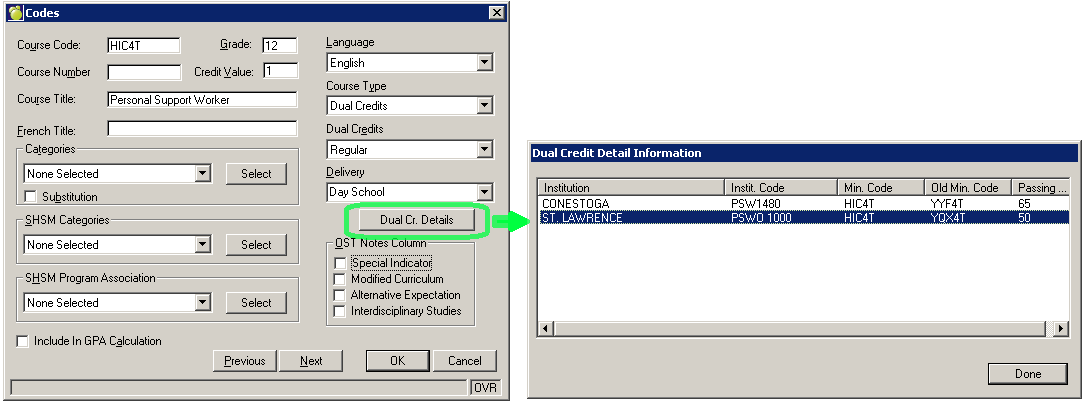1090x409 pixels.
Task: Click the Course Title input field
Action: click(x=201, y=100)
